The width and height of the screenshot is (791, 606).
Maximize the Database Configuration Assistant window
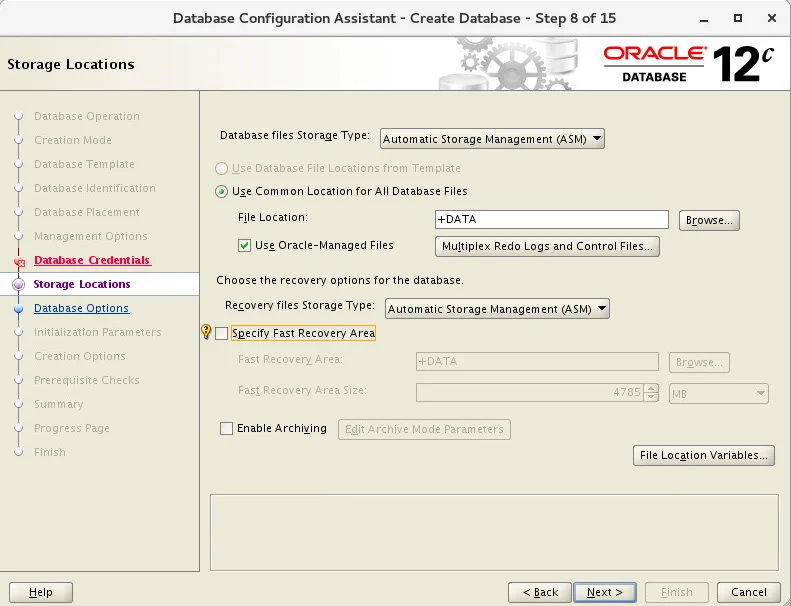[x=738, y=18]
